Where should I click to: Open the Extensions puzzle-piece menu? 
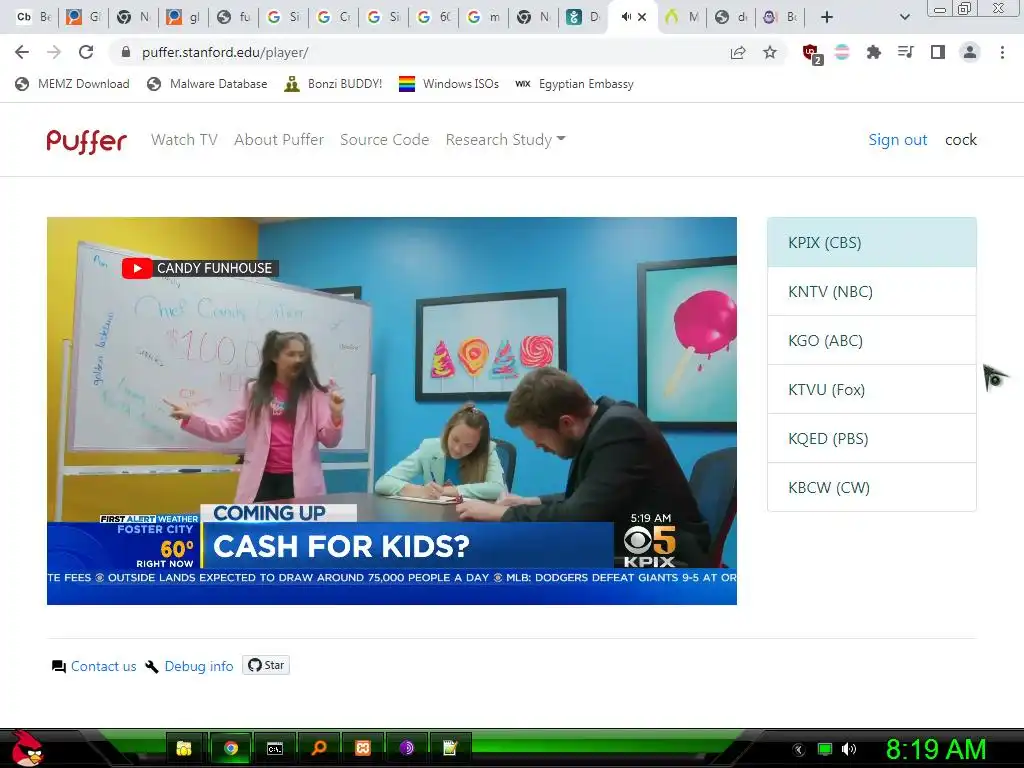point(873,52)
